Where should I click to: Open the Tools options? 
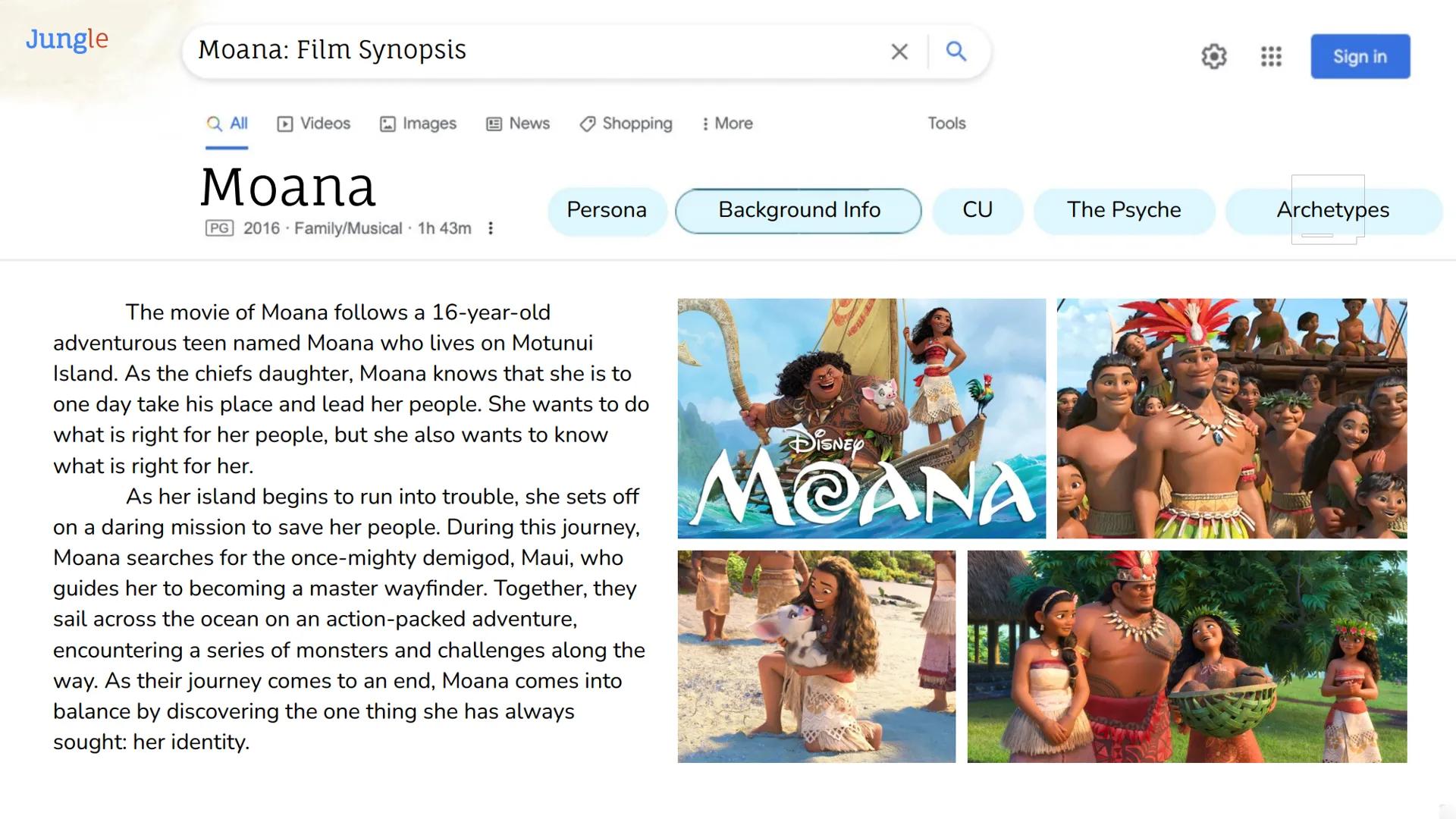pyautogui.click(x=946, y=123)
